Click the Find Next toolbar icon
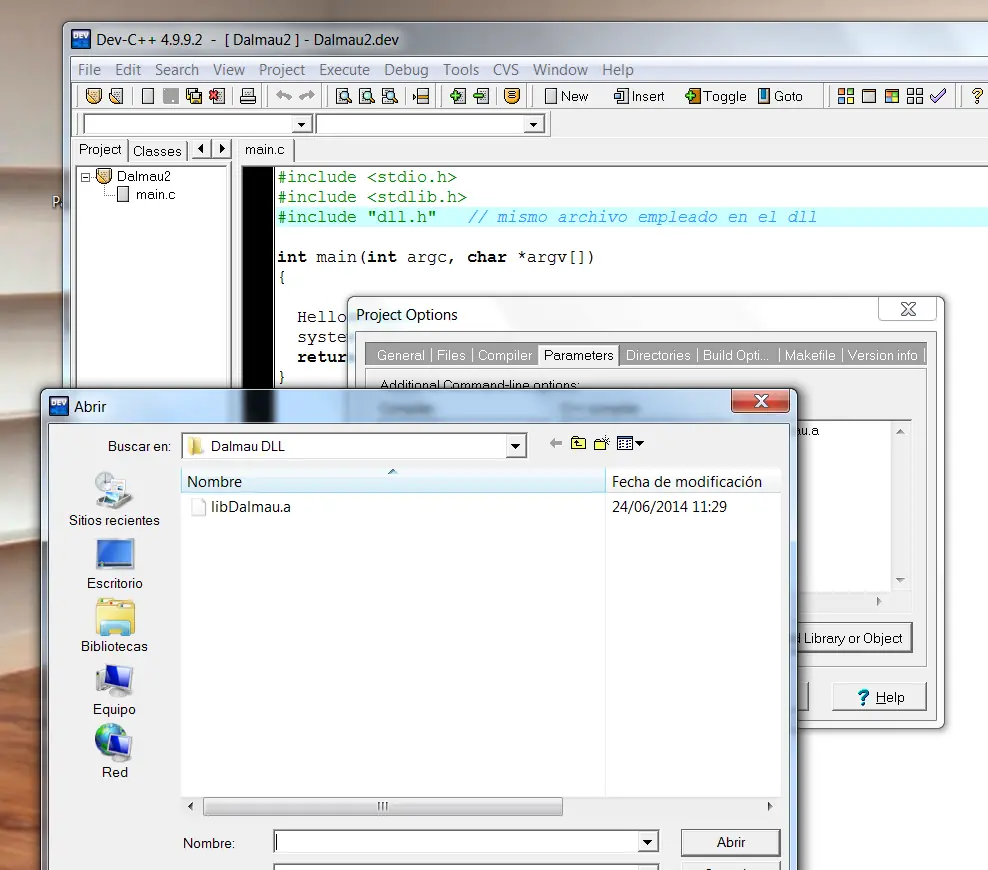Screen dimensions: 988x870 point(390,96)
